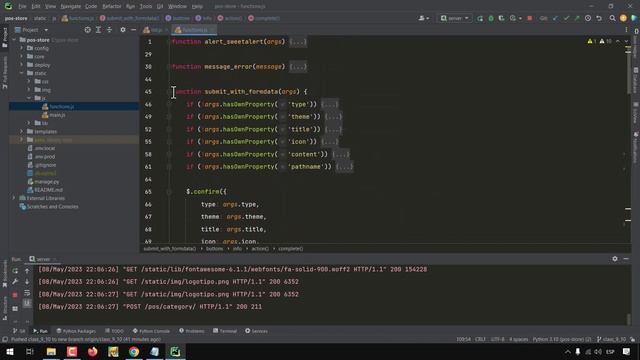Viewport: 640px width, 360px height.
Task: Expand folded body of alert_sweetalert function
Action: point(298,42)
